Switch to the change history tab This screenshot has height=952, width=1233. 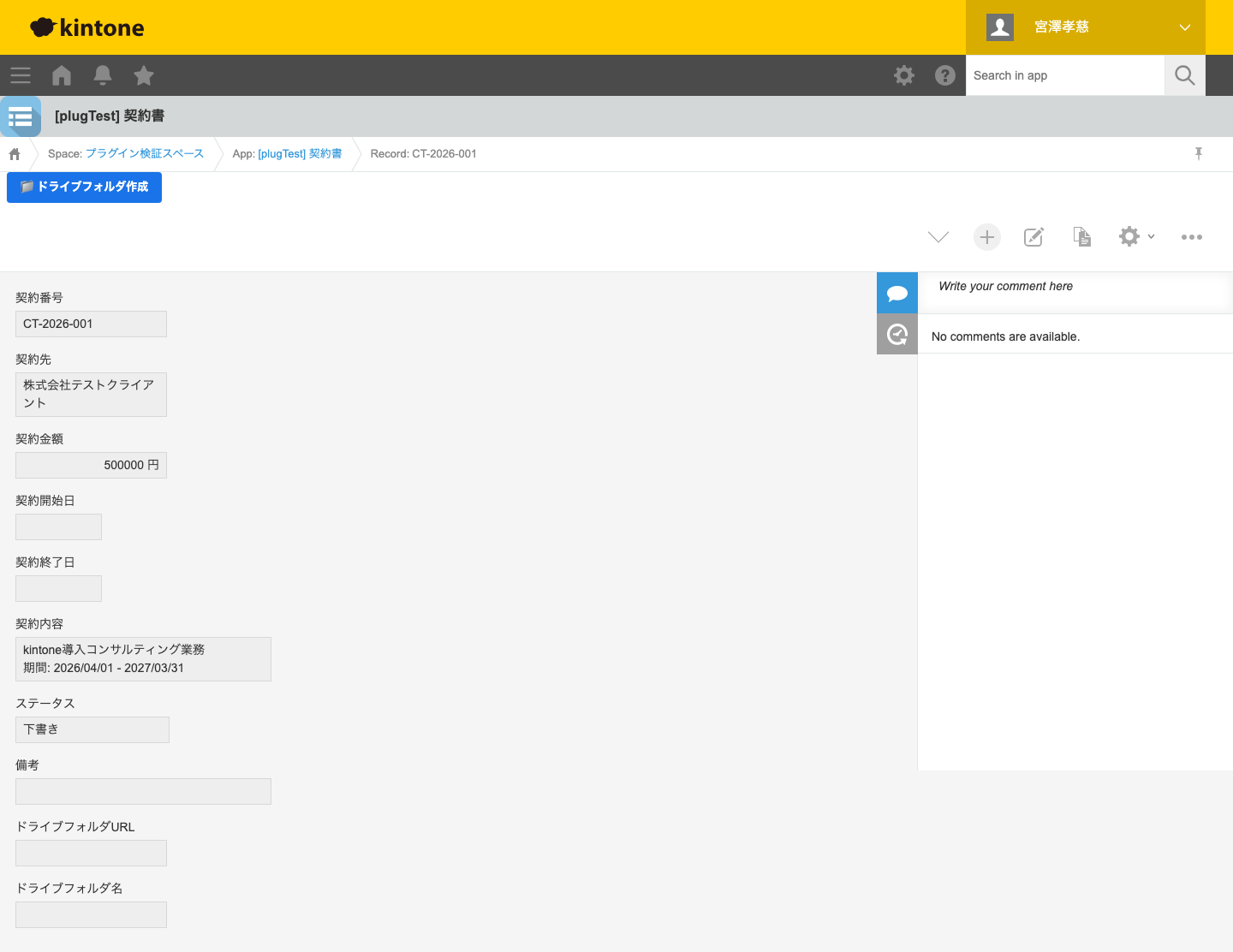(x=897, y=334)
